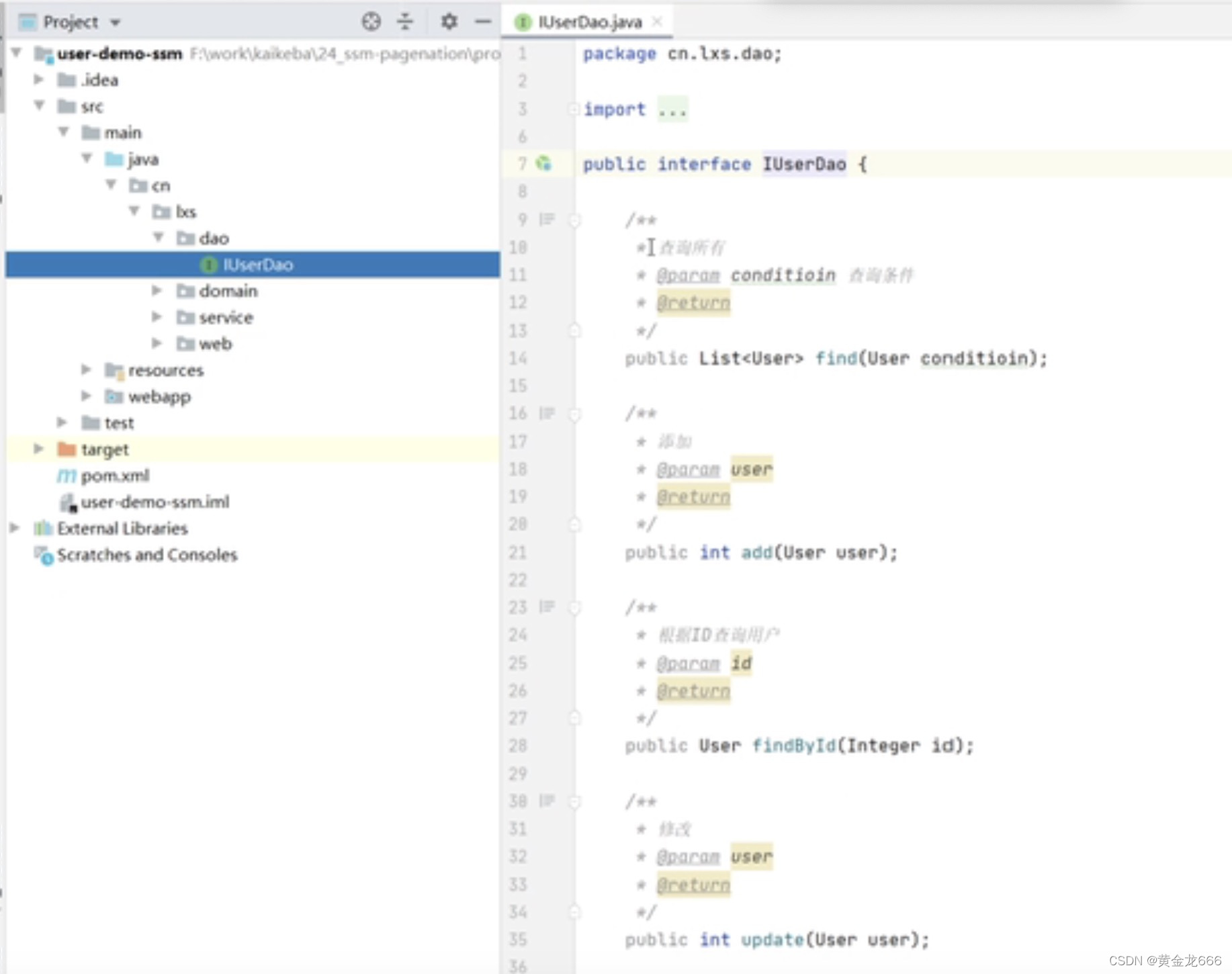Collapse the cn package arrow
Viewport: 1232px width, 974px height.
point(112,185)
